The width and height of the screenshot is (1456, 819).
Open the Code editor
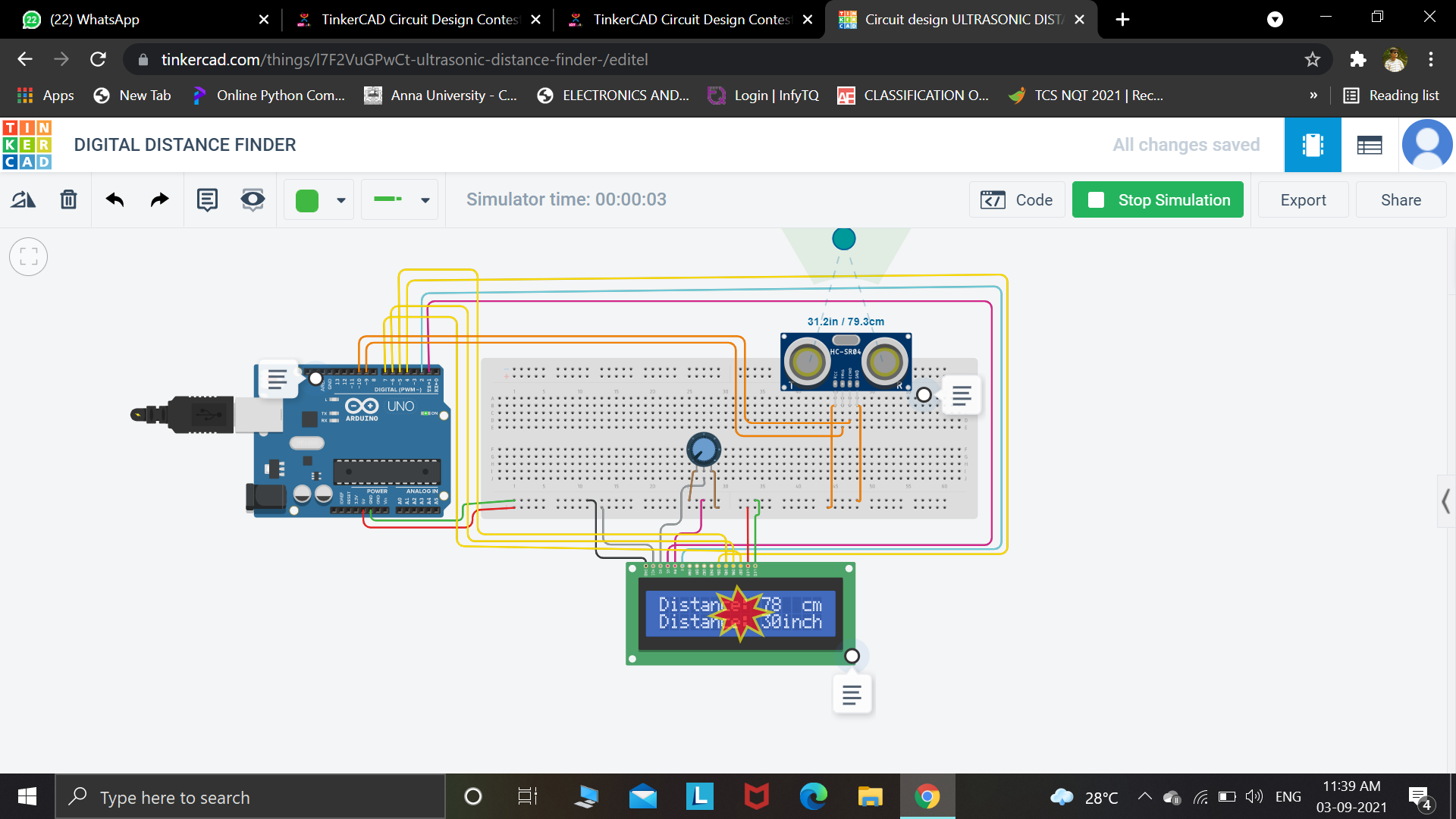coord(1017,199)
